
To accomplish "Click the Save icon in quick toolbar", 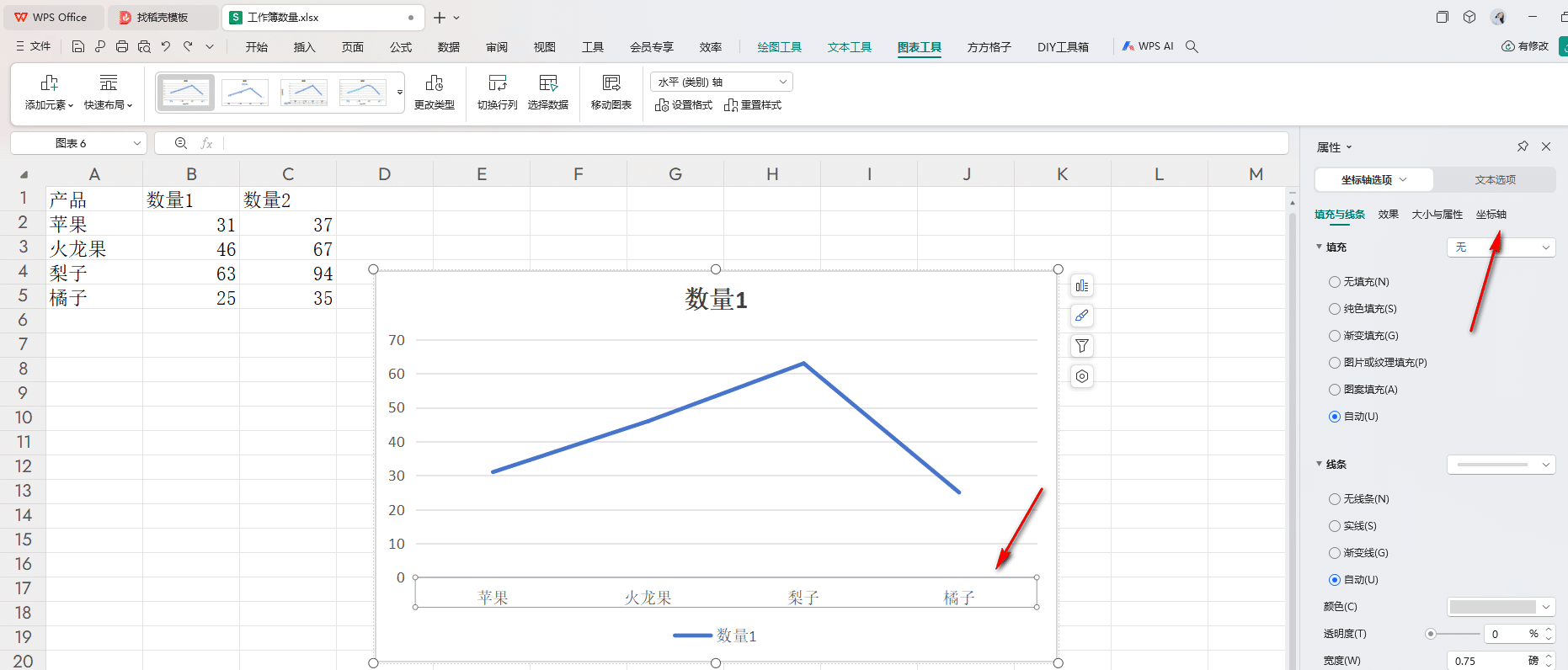I will (78, 47).
